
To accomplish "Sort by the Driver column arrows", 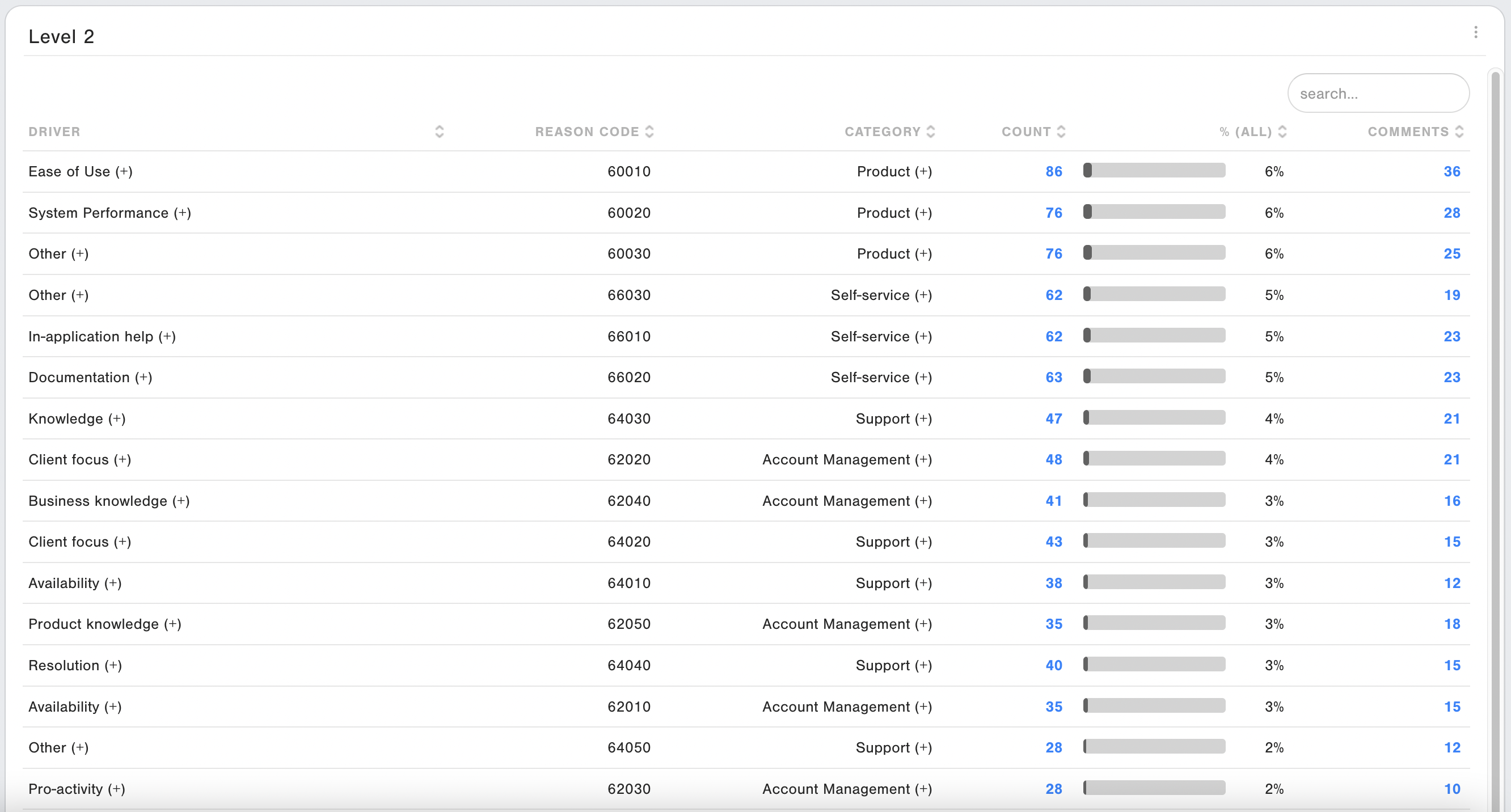I will click(440, 132).
